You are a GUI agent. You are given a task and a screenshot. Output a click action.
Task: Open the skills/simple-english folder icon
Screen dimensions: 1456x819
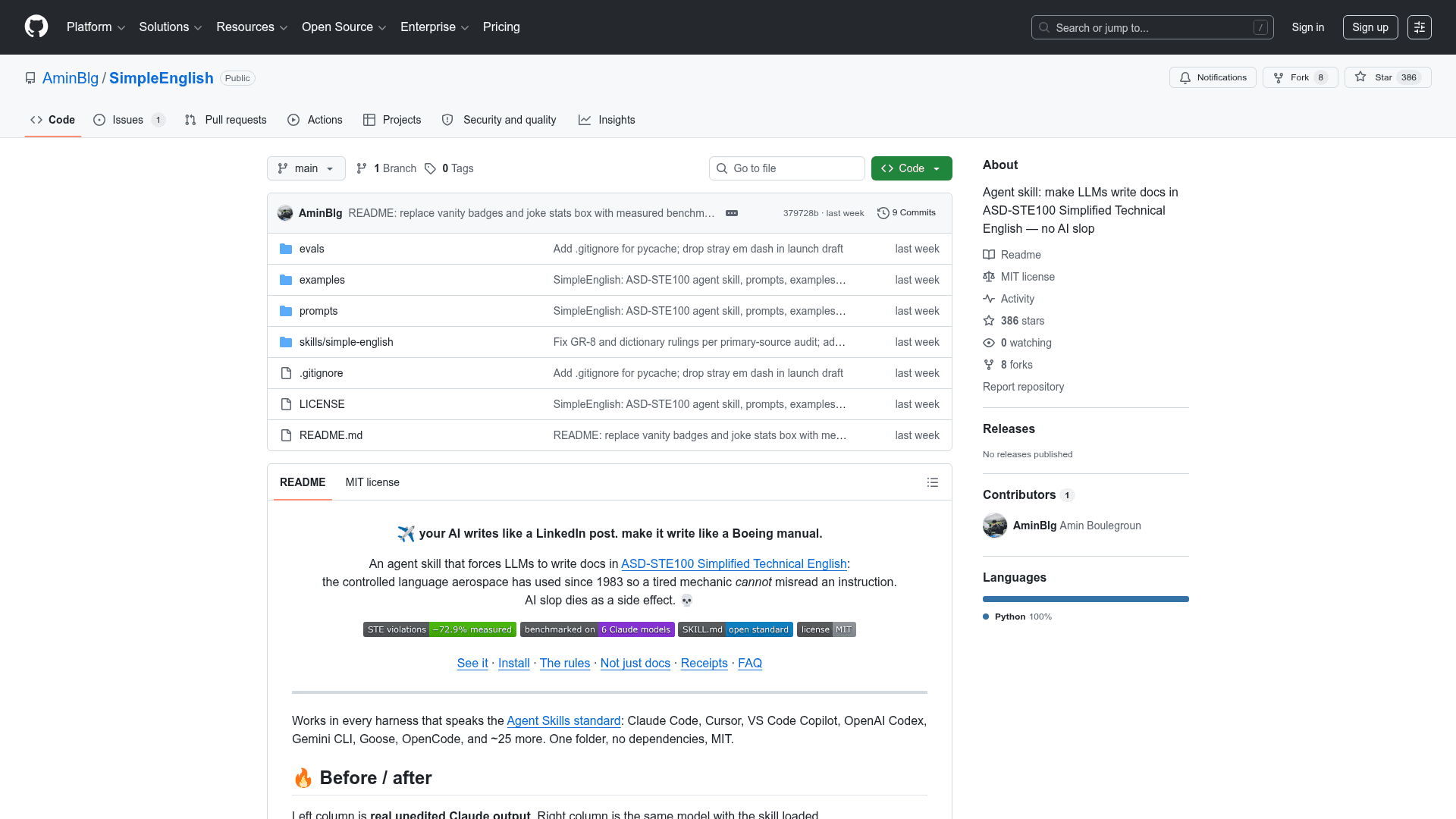click(x=286, y=342)
